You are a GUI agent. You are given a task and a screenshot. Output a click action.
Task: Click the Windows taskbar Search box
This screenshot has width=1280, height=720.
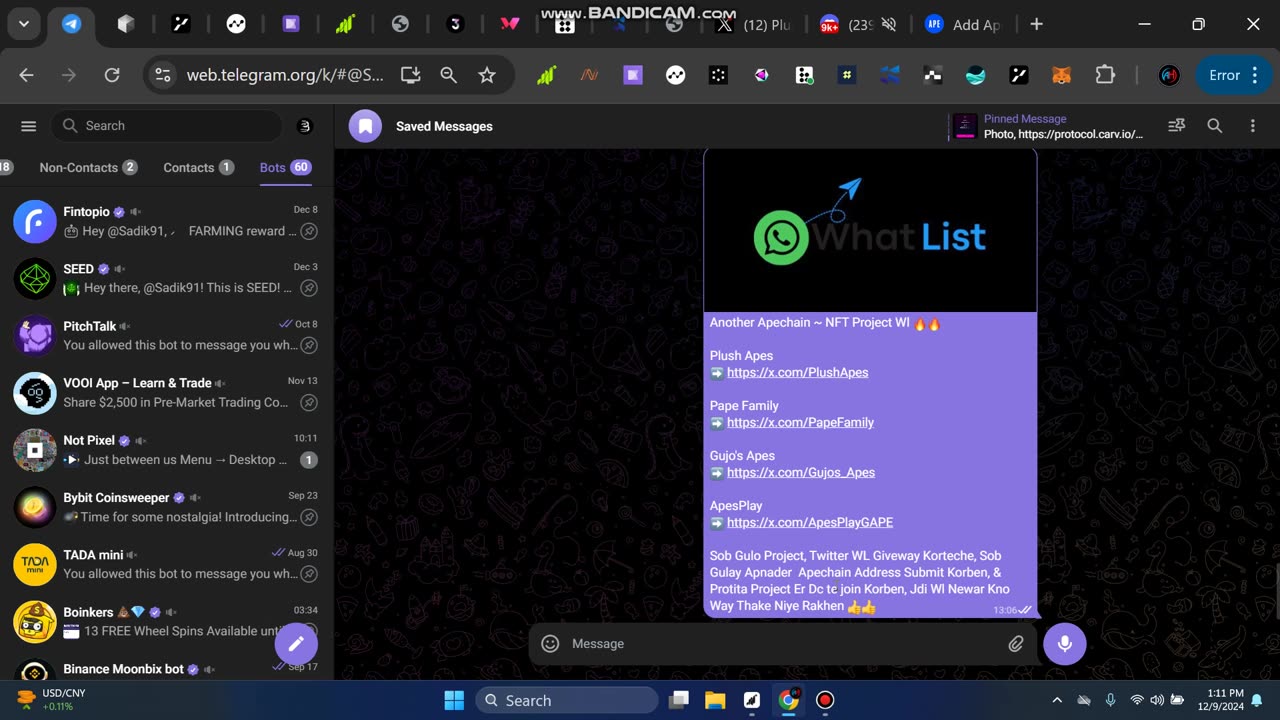567,700
